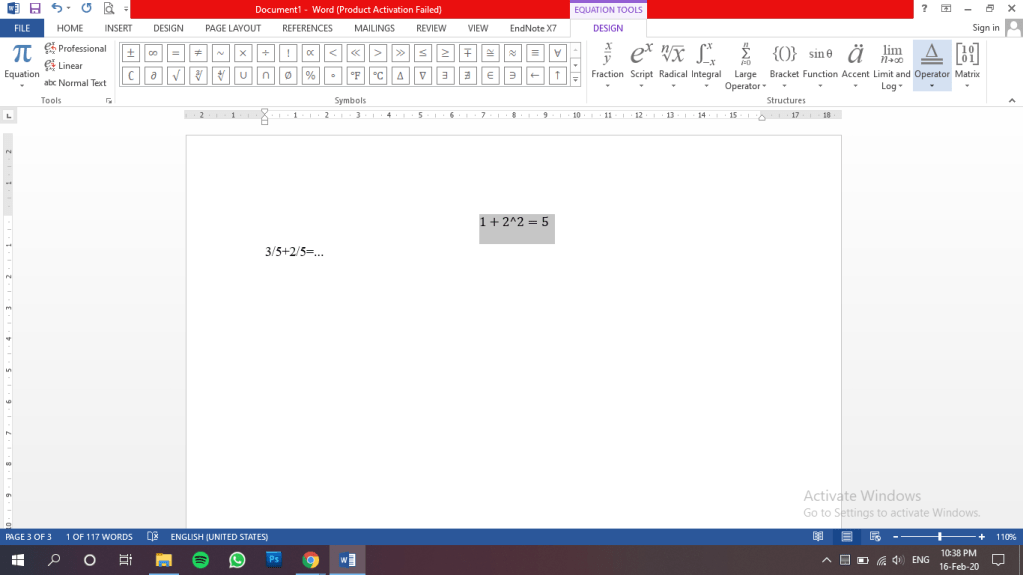Open the REFERENCES ribbon tab
1023x575 pixels.
point(307,28)
